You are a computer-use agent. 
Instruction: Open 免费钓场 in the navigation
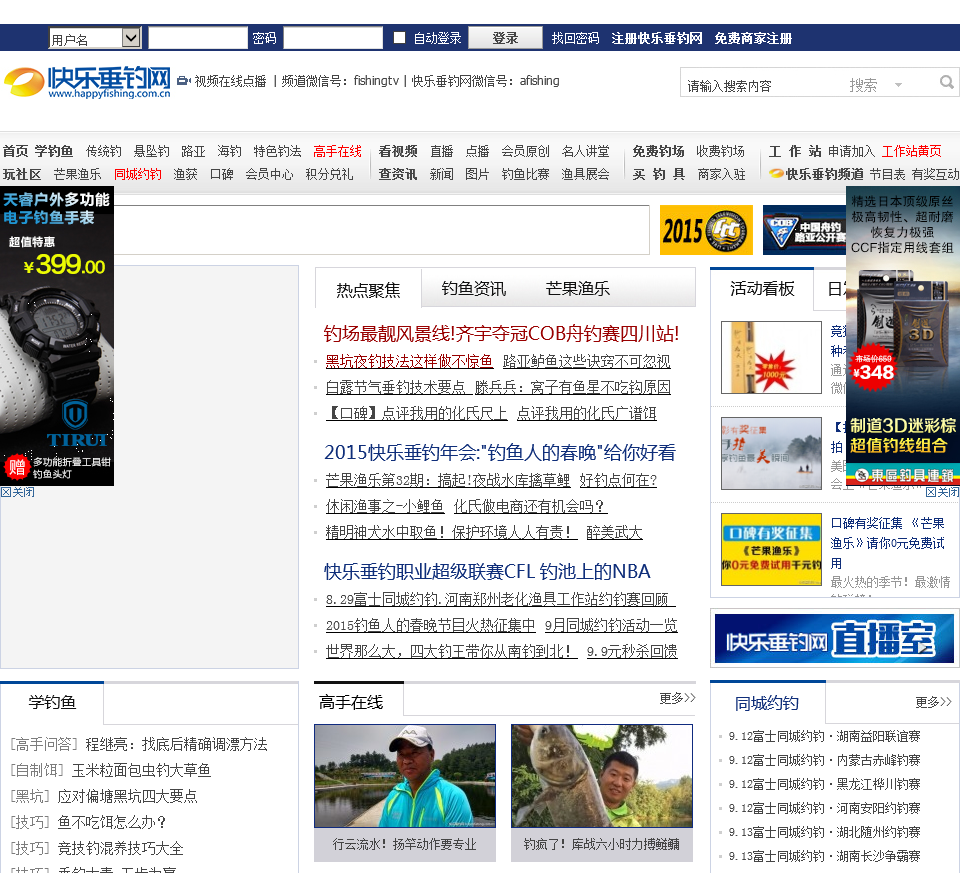click(658, 151)
